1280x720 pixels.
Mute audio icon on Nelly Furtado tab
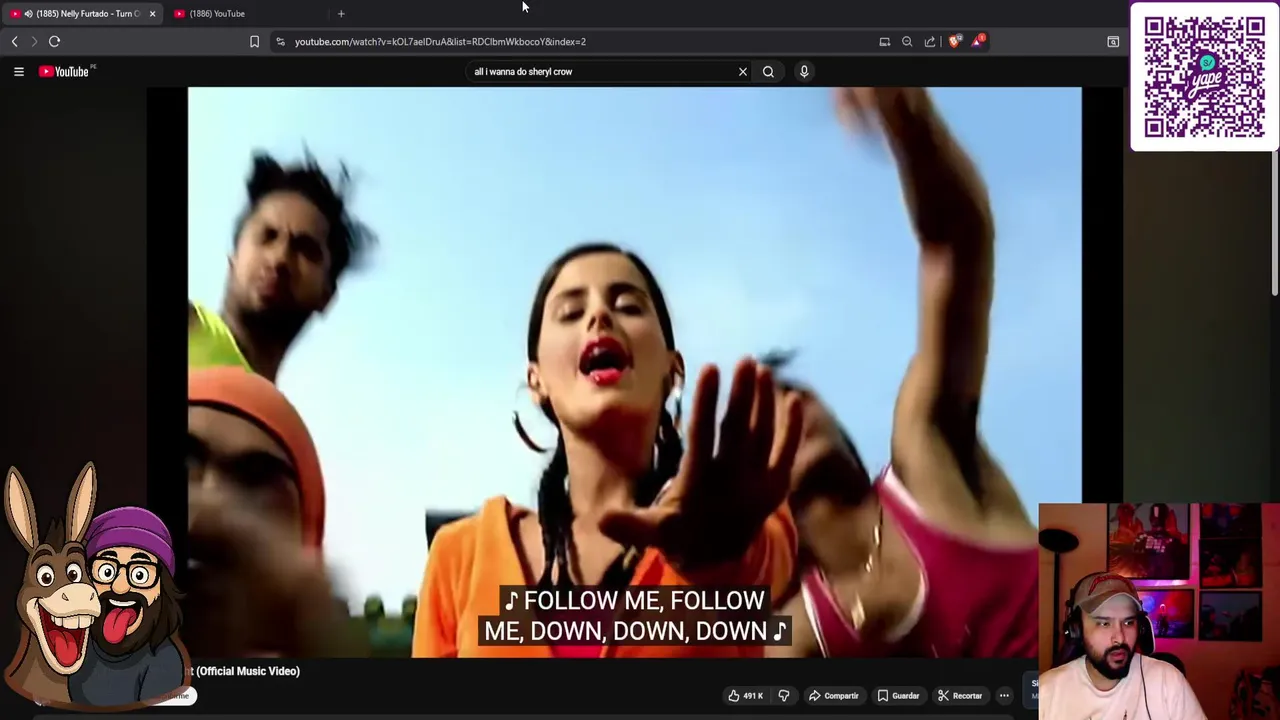(x=28, y=13)
